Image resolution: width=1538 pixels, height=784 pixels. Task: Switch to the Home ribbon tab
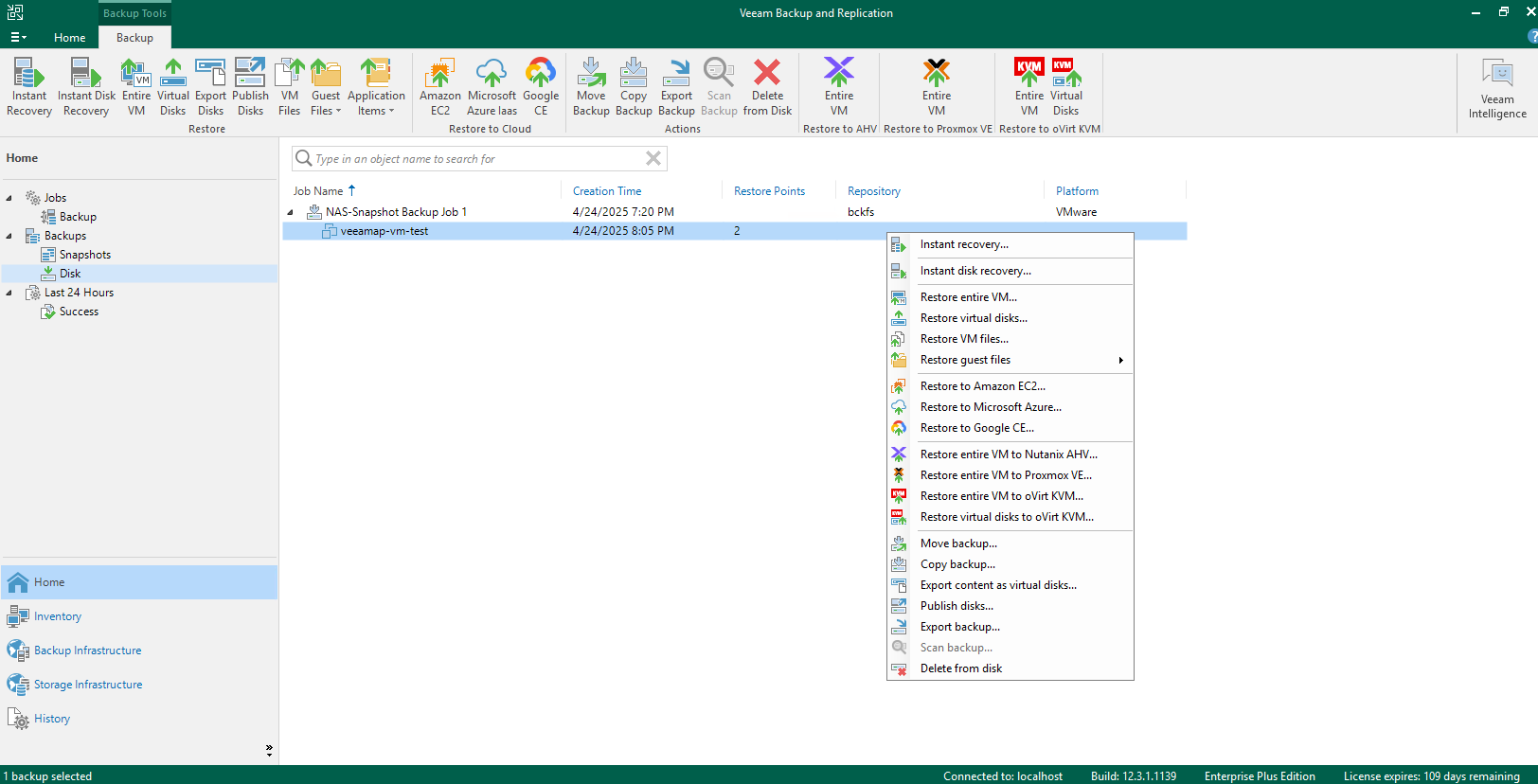click(x=70, y=38)
